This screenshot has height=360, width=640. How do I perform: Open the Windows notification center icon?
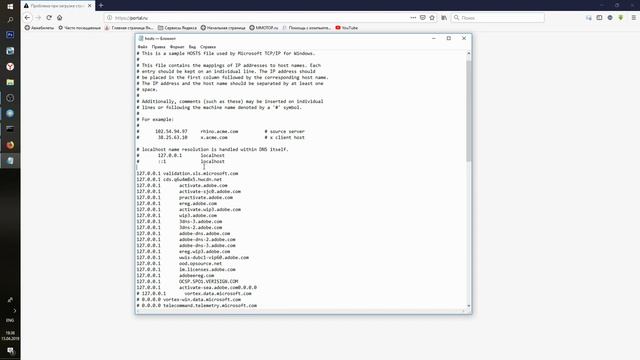tap(10, 351)
